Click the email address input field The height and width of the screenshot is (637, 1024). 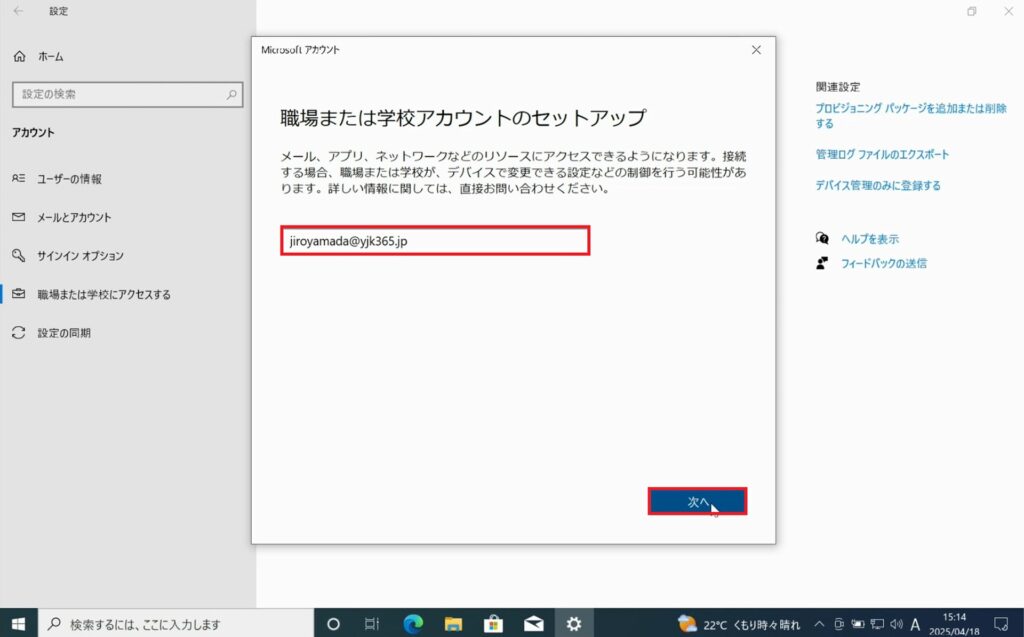tap(435, 240)
